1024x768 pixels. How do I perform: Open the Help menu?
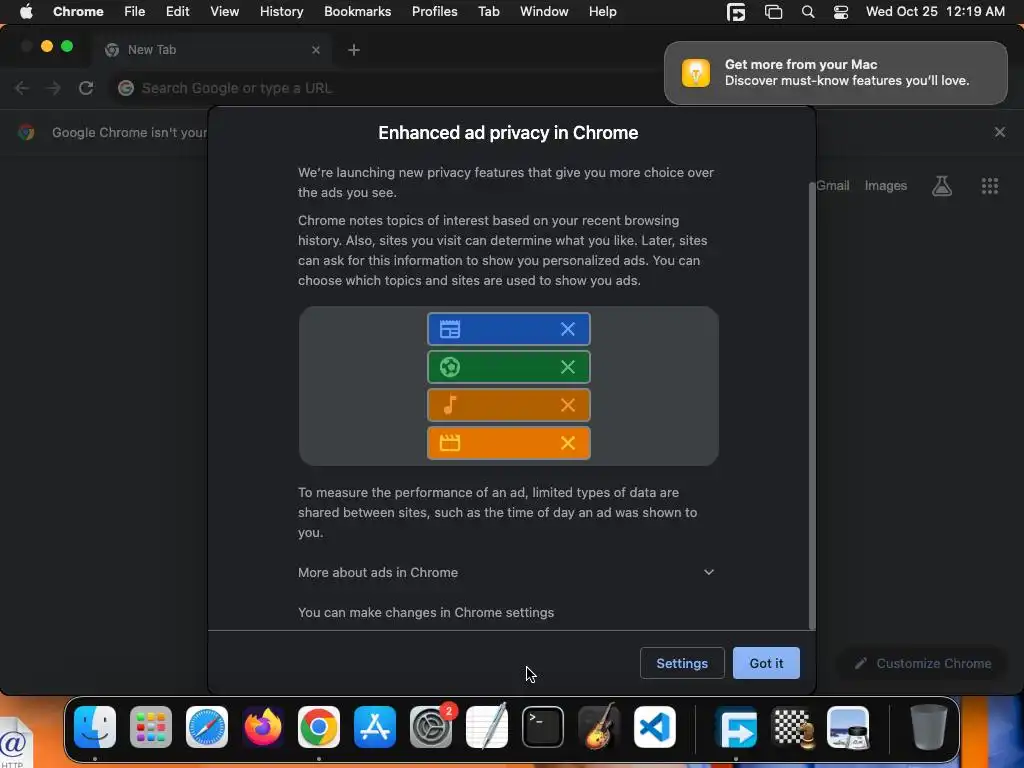click(602, 12)
